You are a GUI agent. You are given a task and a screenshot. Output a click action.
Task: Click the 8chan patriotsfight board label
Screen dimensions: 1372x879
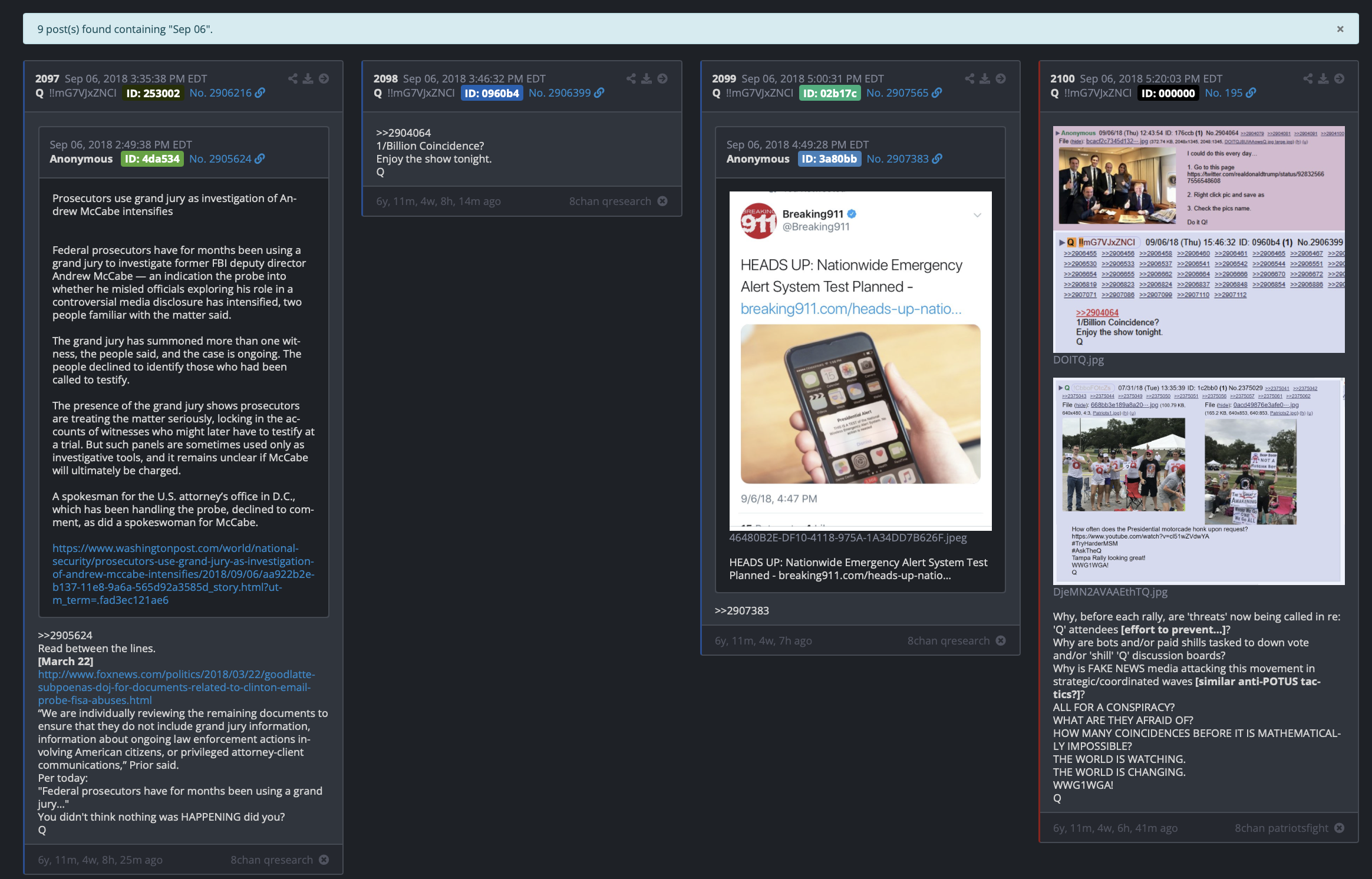pyautogui.click(x=1281, y=828)
